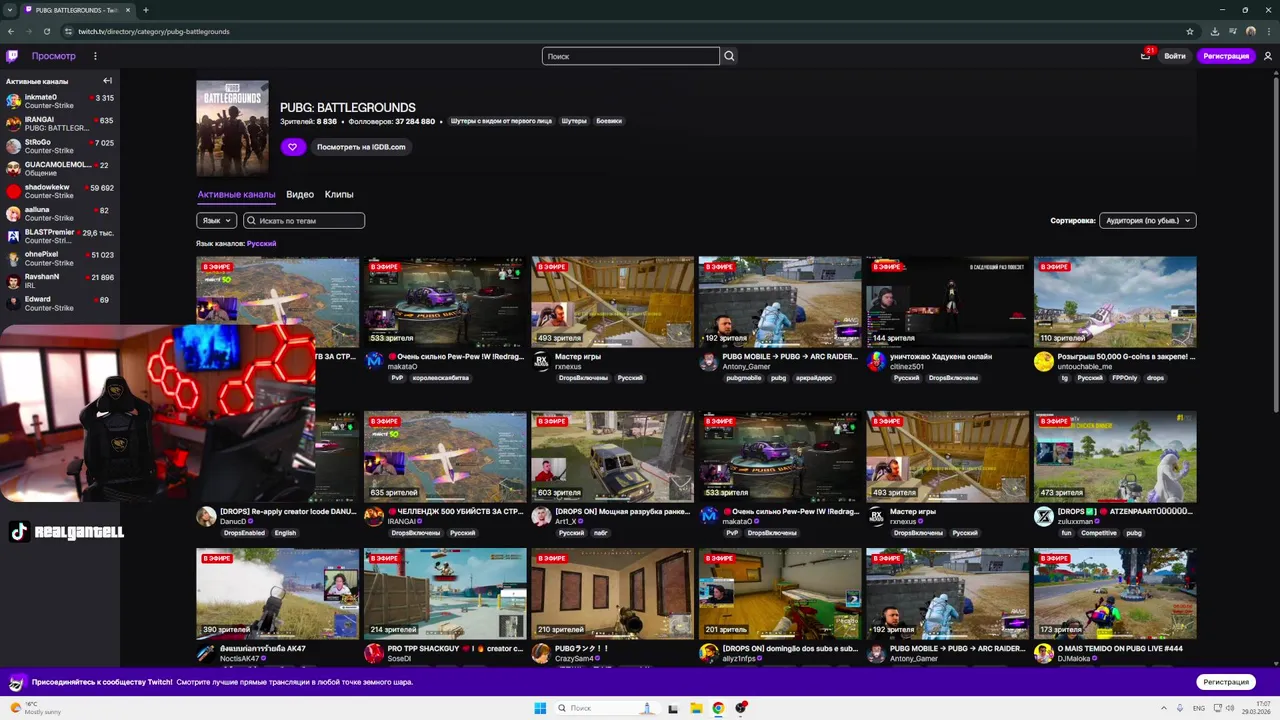Open the PRO TPP SHACKGUY stream title
The image size is (1280, 720).
[455, 648]
